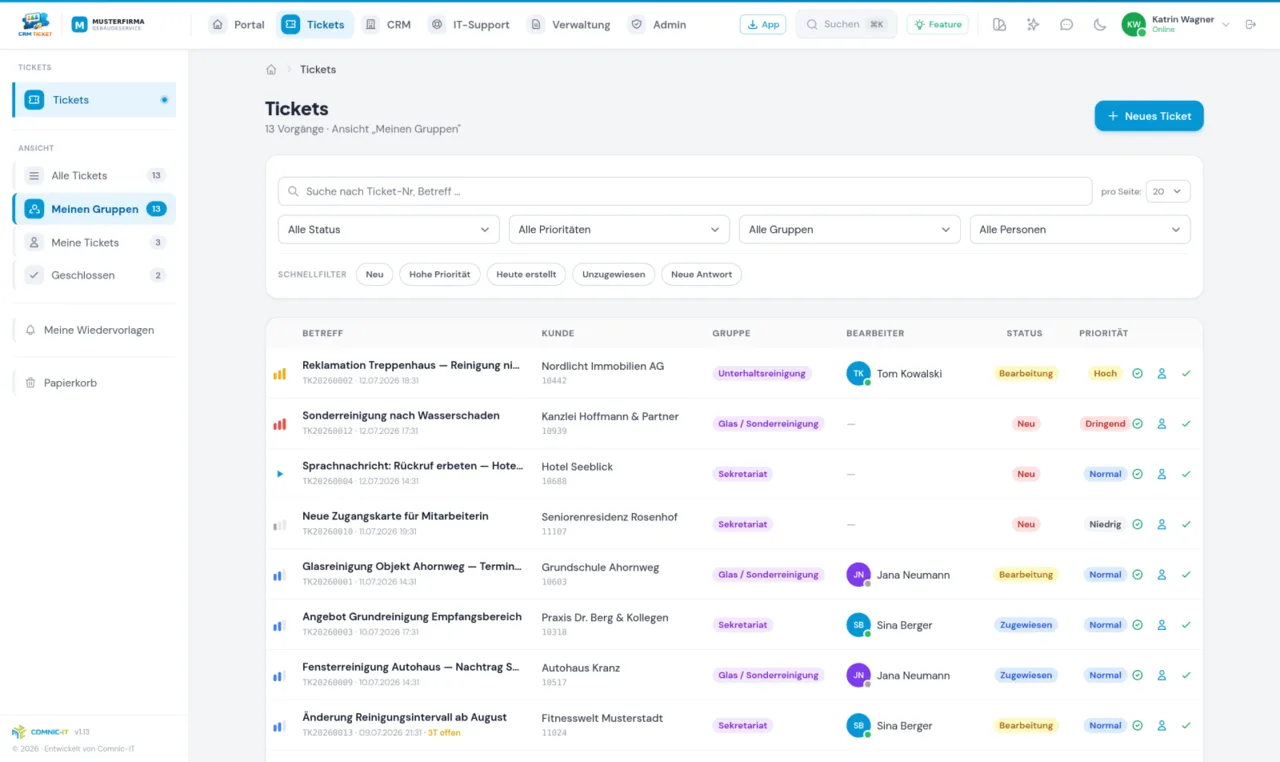Toggle quick filter Neue Antwort

click(701, 274)
